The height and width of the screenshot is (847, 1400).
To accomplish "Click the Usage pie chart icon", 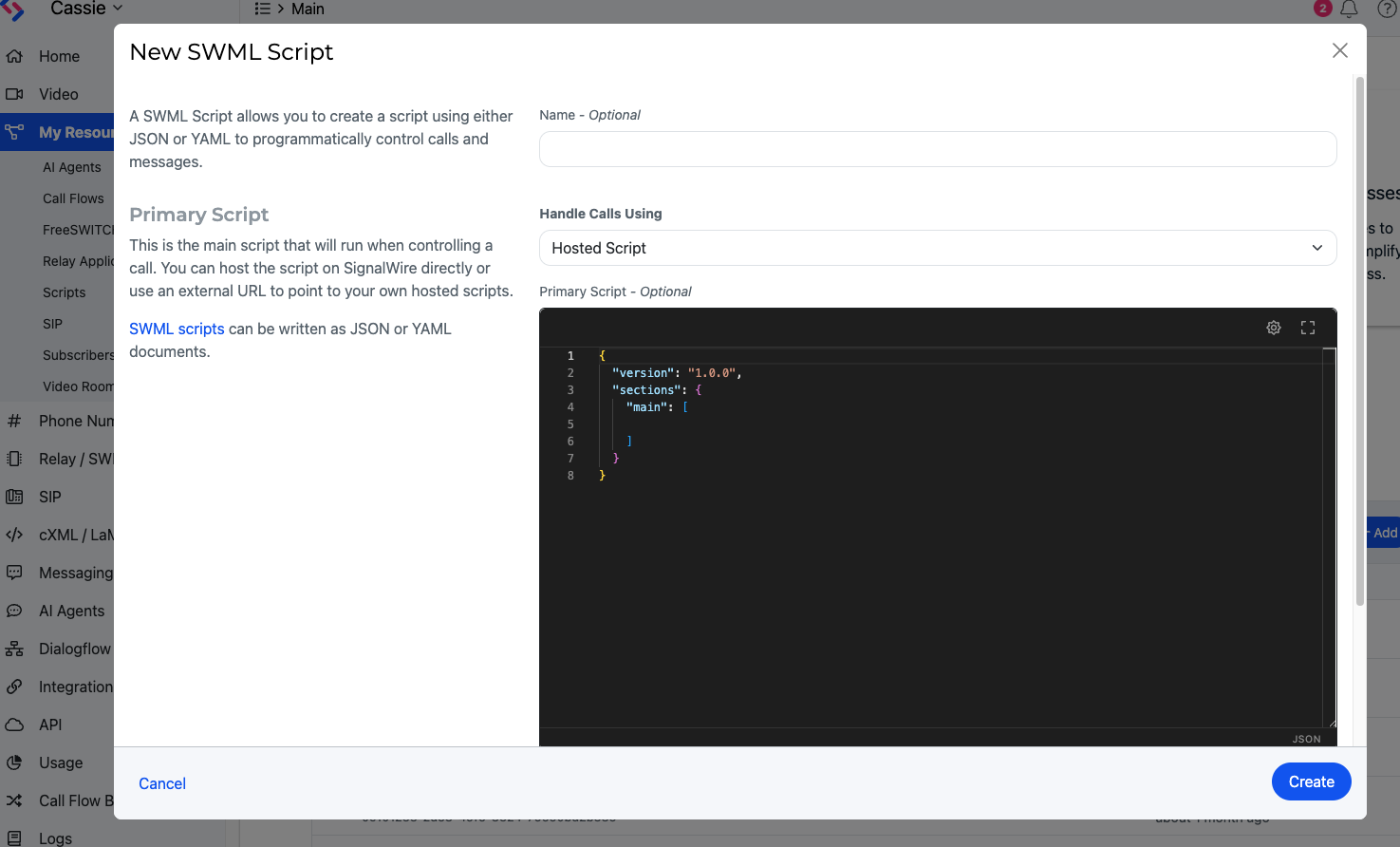I will [x=14, y=762].
